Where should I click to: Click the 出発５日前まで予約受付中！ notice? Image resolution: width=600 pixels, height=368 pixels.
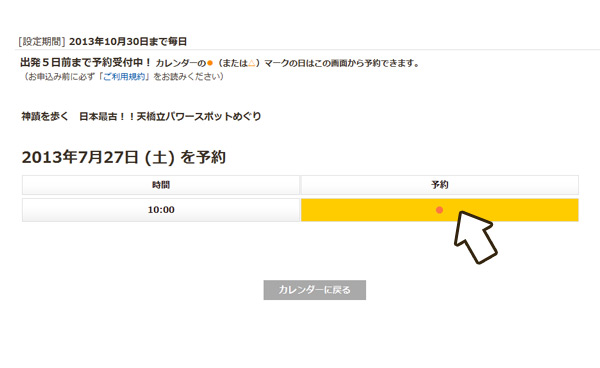pyautogui.click(x=86, y=63)
